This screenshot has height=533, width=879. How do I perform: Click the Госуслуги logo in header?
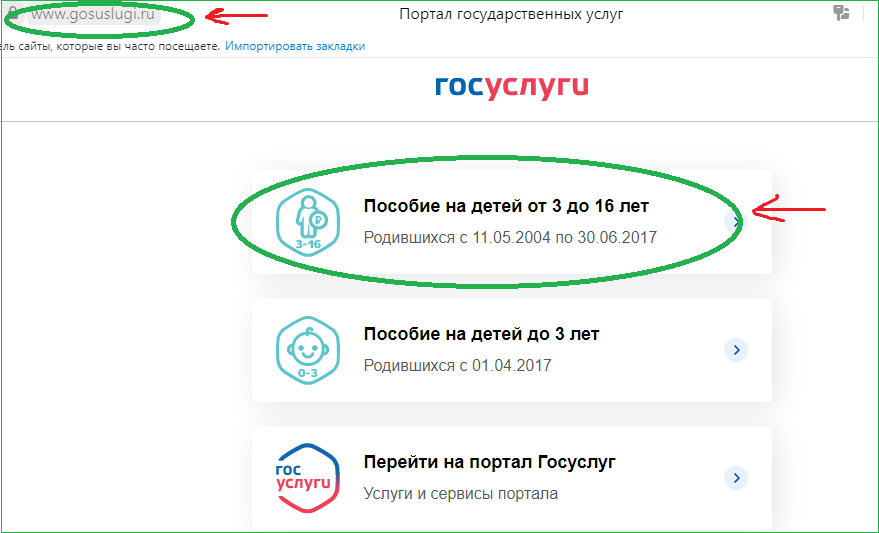(512, 88)
